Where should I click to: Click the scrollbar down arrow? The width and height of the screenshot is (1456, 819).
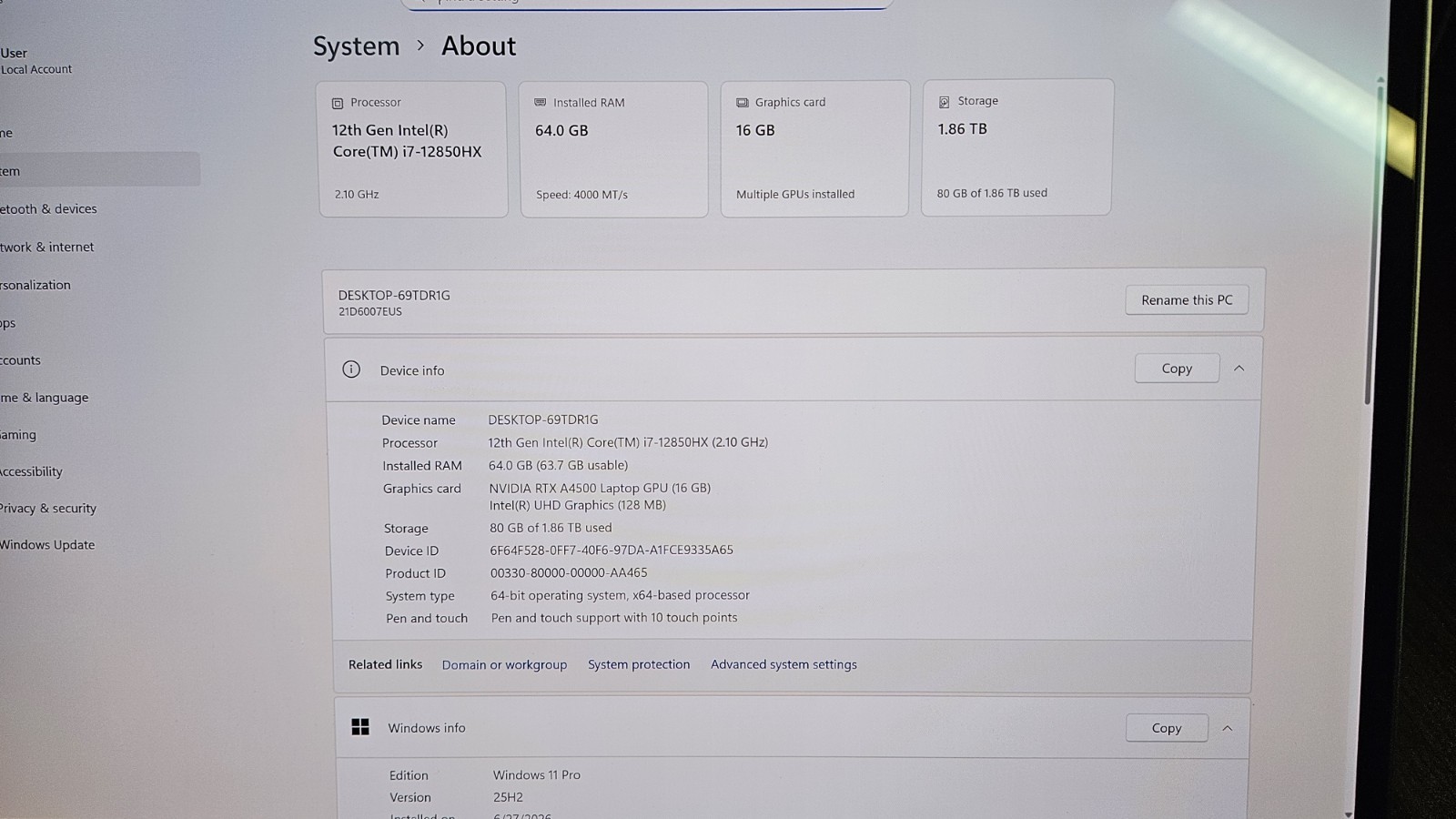tap(1348, 814)
